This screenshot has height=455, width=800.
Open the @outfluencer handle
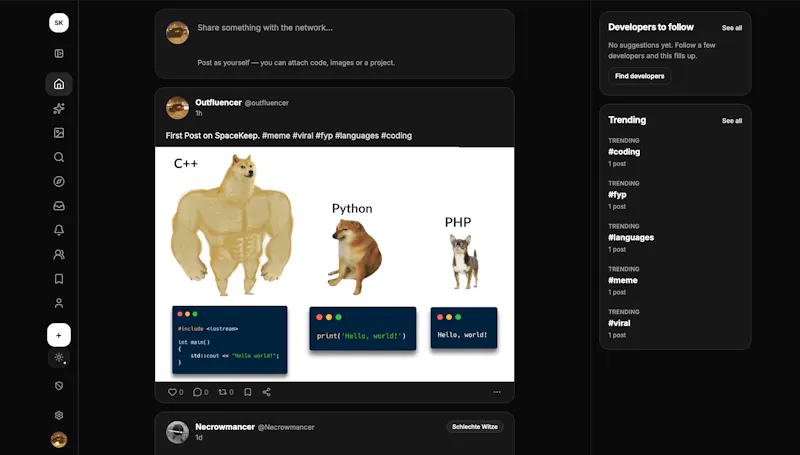267,103
